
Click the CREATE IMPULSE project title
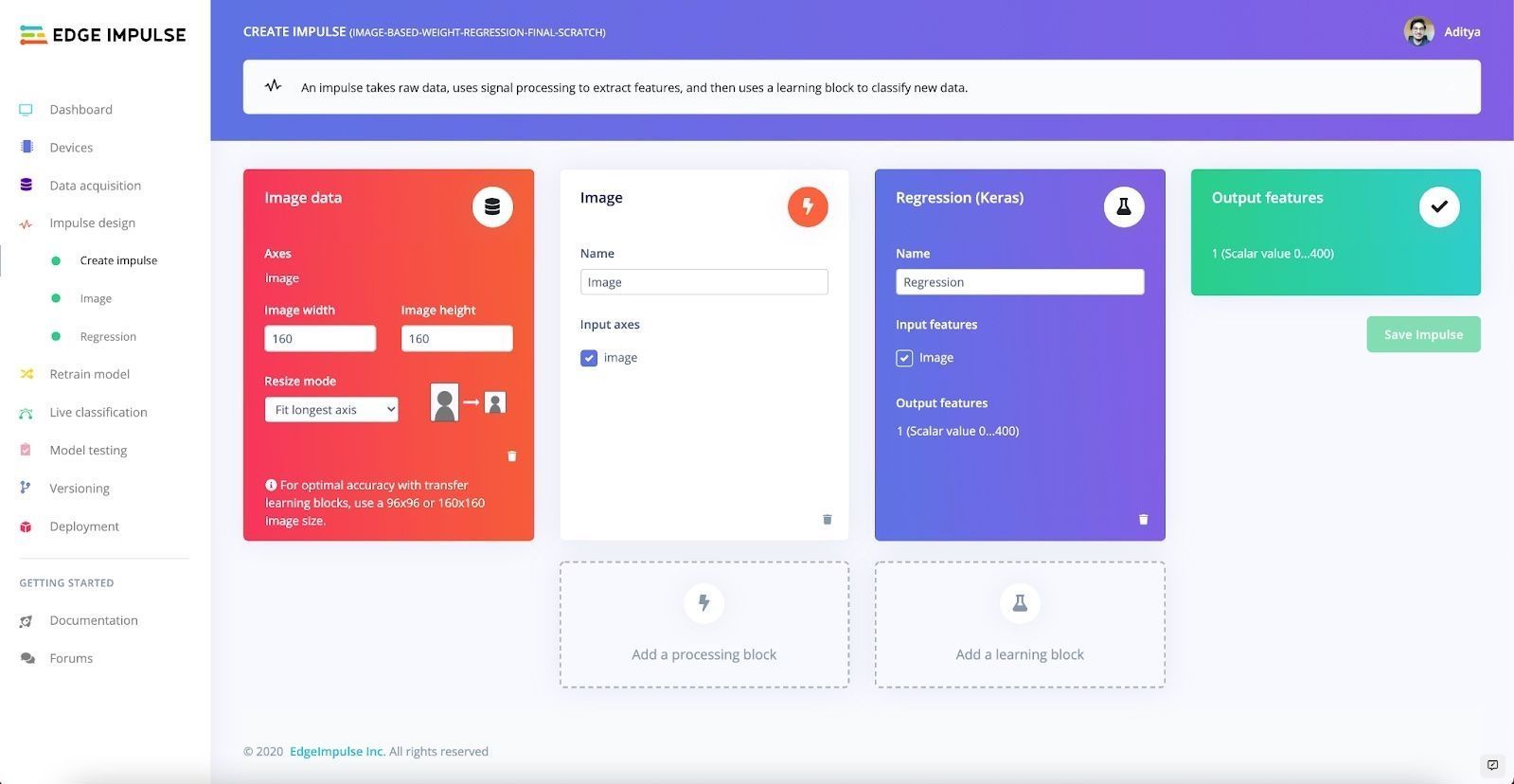point(424,32)
